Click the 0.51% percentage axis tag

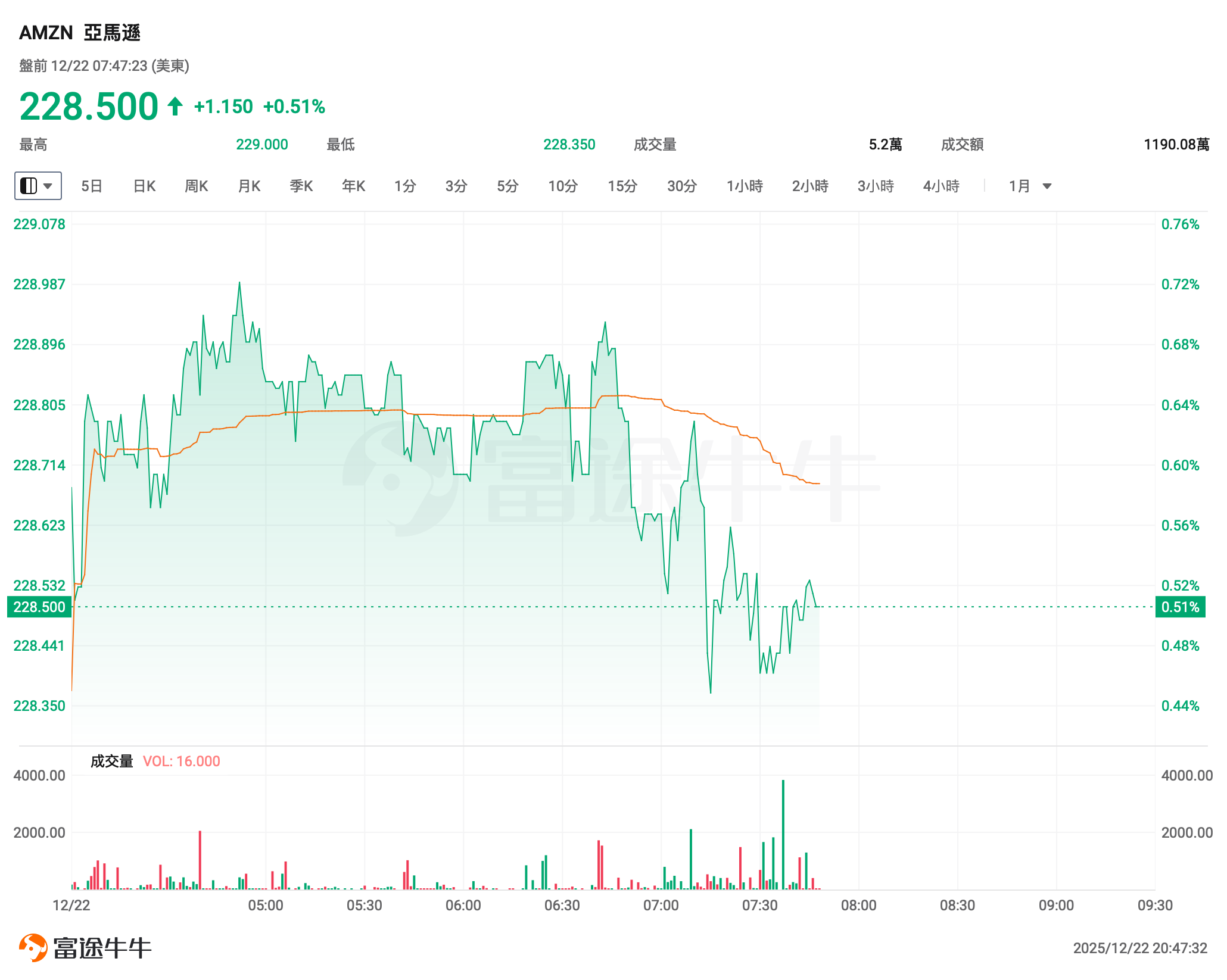point(1180,607)
